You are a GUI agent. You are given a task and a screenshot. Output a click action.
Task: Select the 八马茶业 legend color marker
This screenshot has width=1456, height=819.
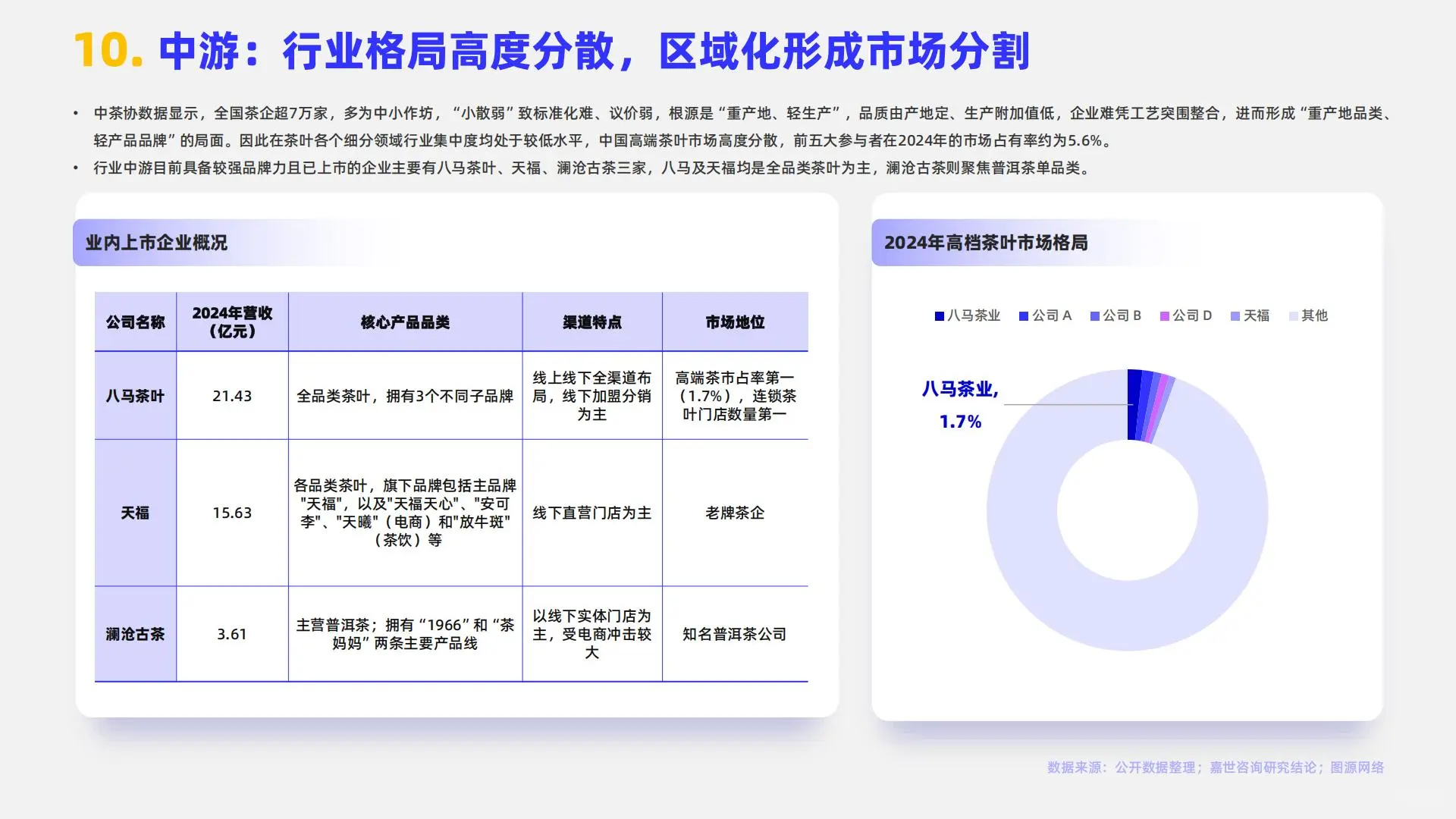[x=940, y=315]
